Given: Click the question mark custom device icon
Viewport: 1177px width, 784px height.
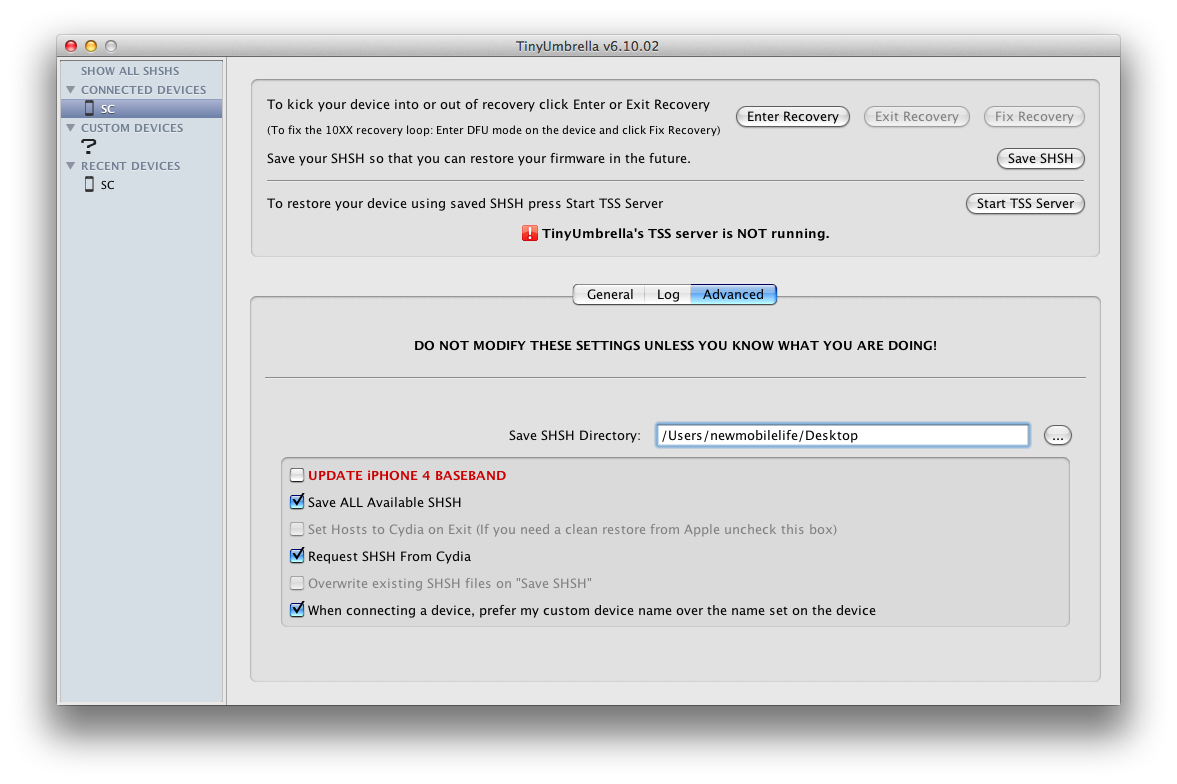Looking at the screenshot, I should (x=89, y=146).
